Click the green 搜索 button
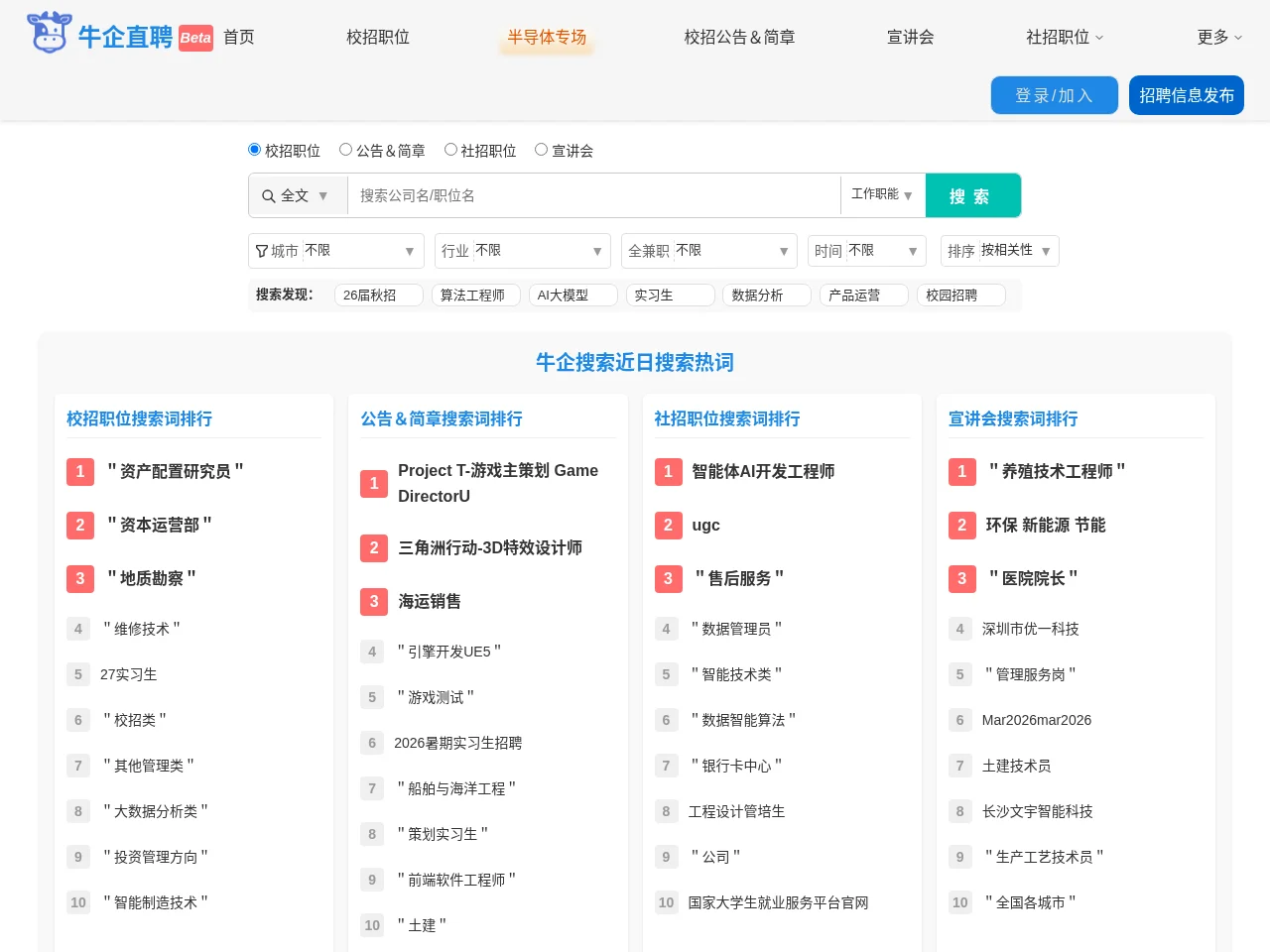The width and height of the screenshot is (1270, 952). [972, 195]
